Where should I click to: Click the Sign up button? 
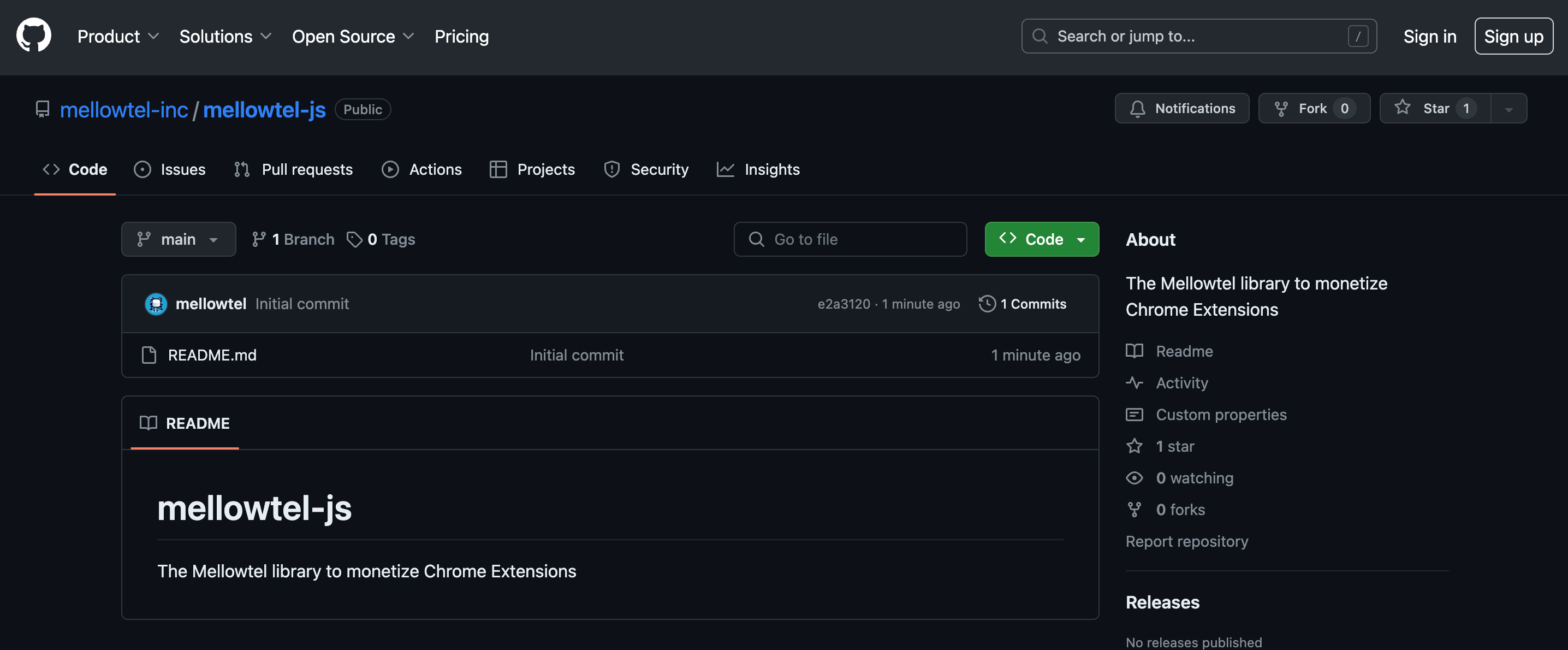pyautogui.click(x=1513, y=36)
